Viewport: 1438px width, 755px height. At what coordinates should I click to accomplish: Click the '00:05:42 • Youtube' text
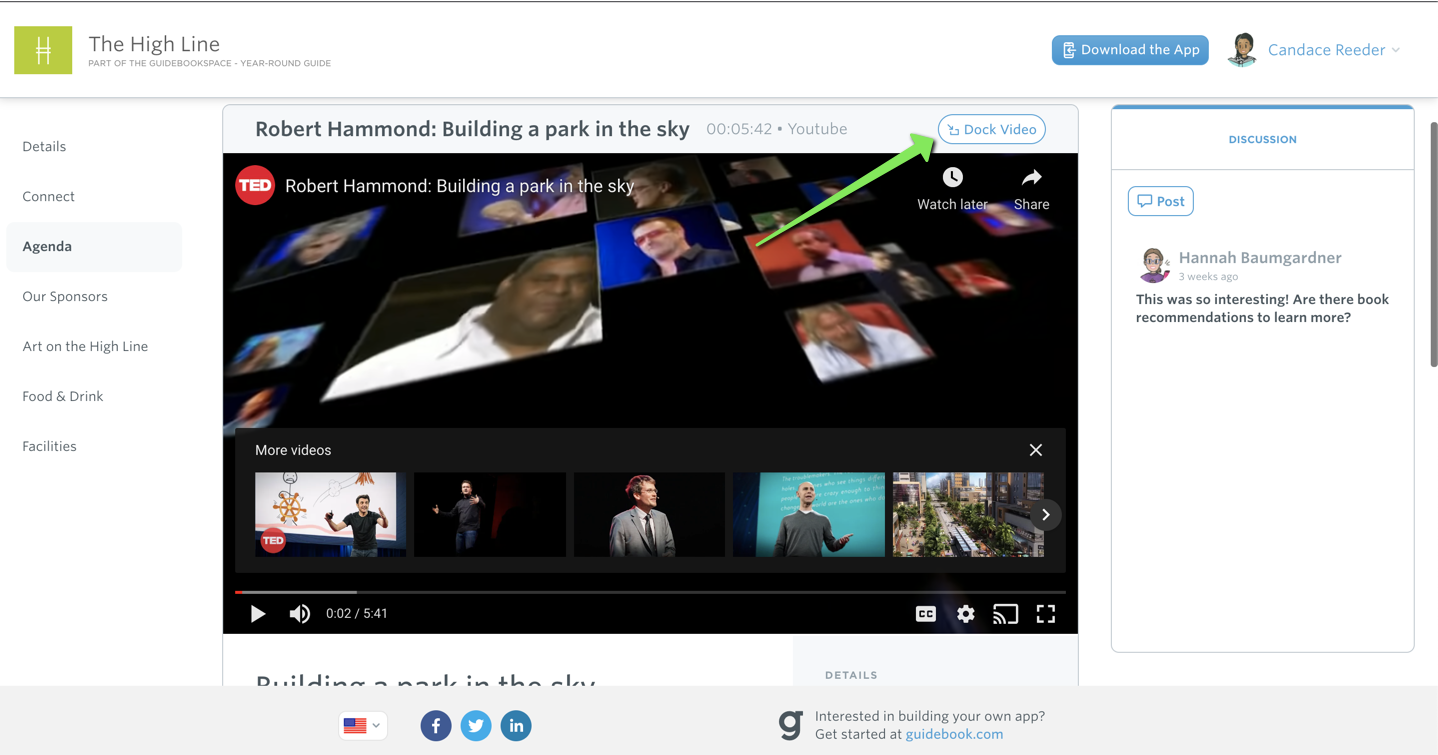[776, 129]
